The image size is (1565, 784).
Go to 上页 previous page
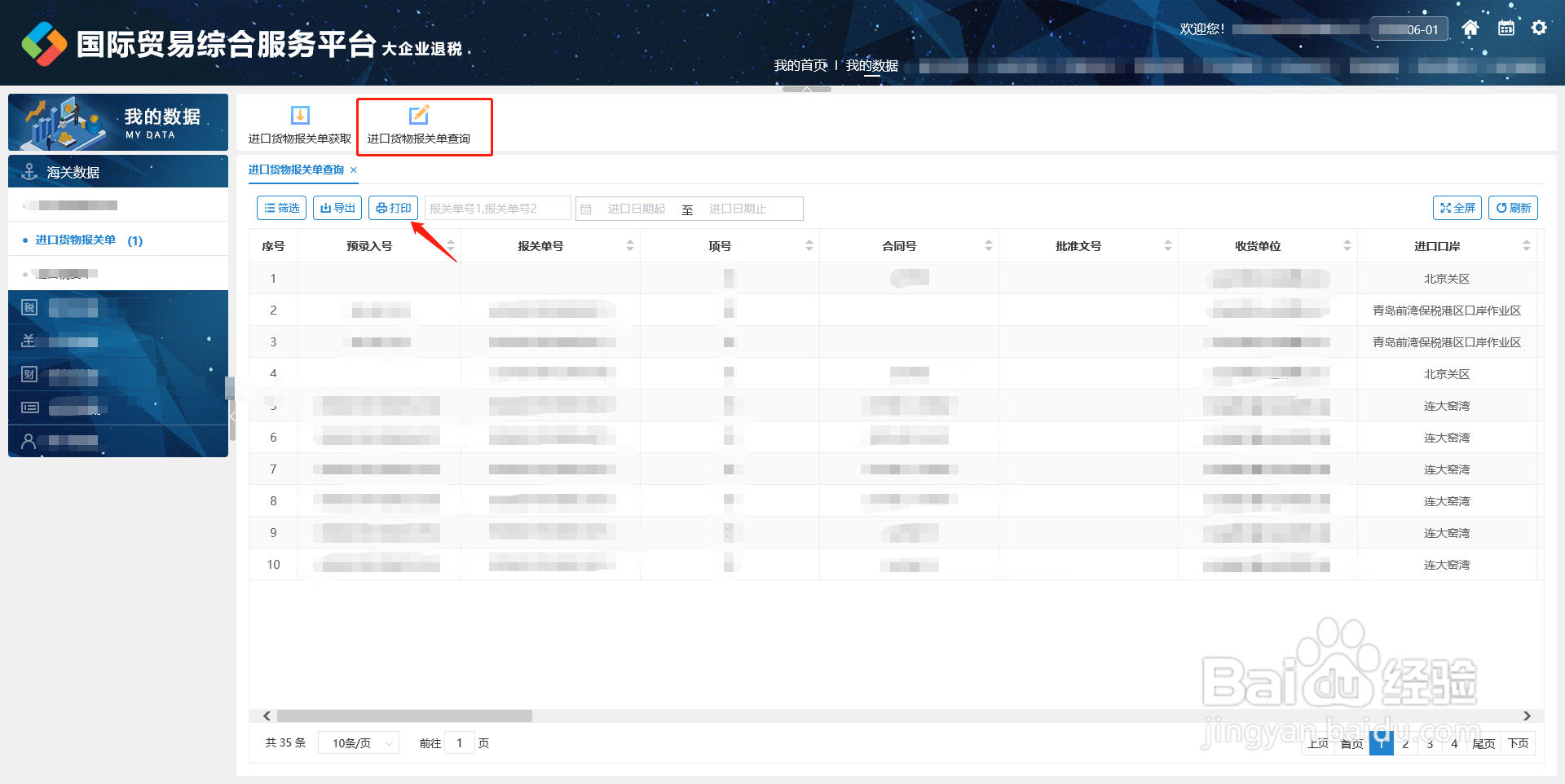click(x=1318, y=743)
